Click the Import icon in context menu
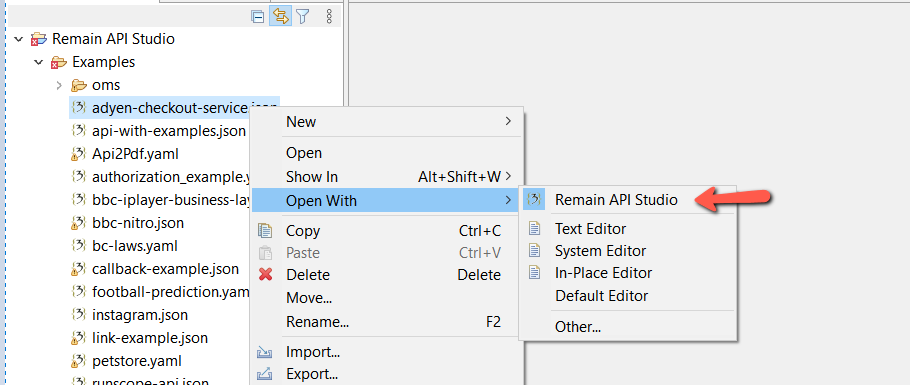This screenshot has height=385, width=910. coord(265,352)
